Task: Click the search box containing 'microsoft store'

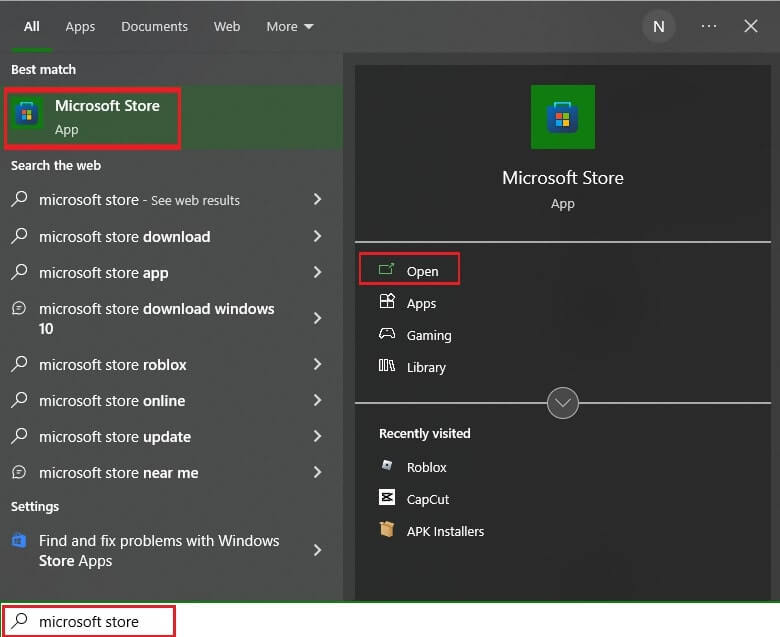Action: click(390, 621)
